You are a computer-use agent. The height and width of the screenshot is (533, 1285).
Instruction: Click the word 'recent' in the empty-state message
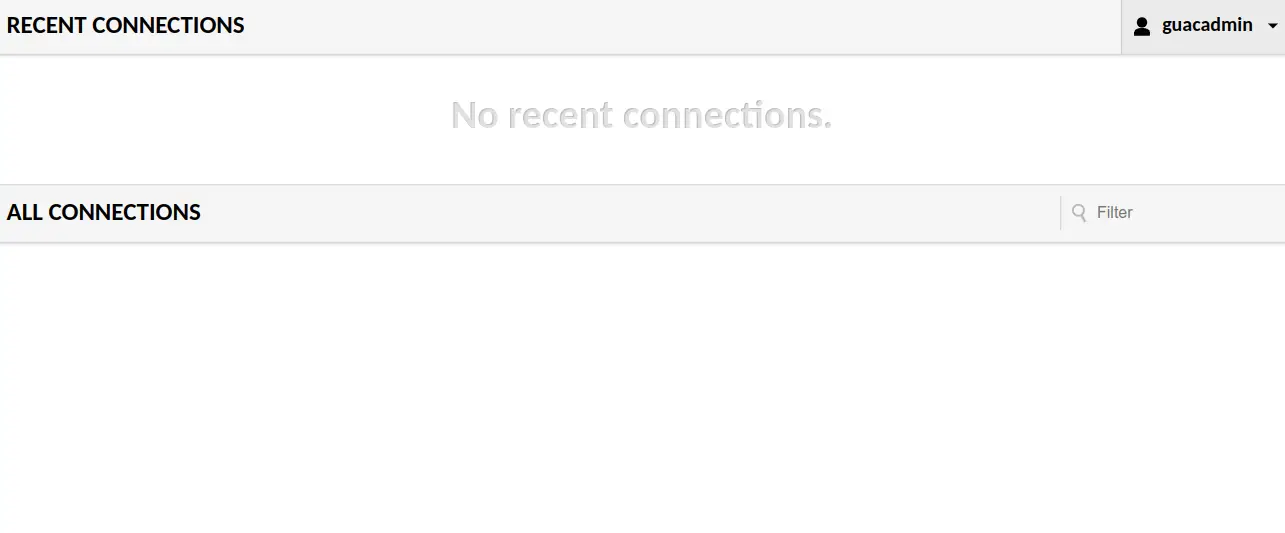(x=559, y=116)
